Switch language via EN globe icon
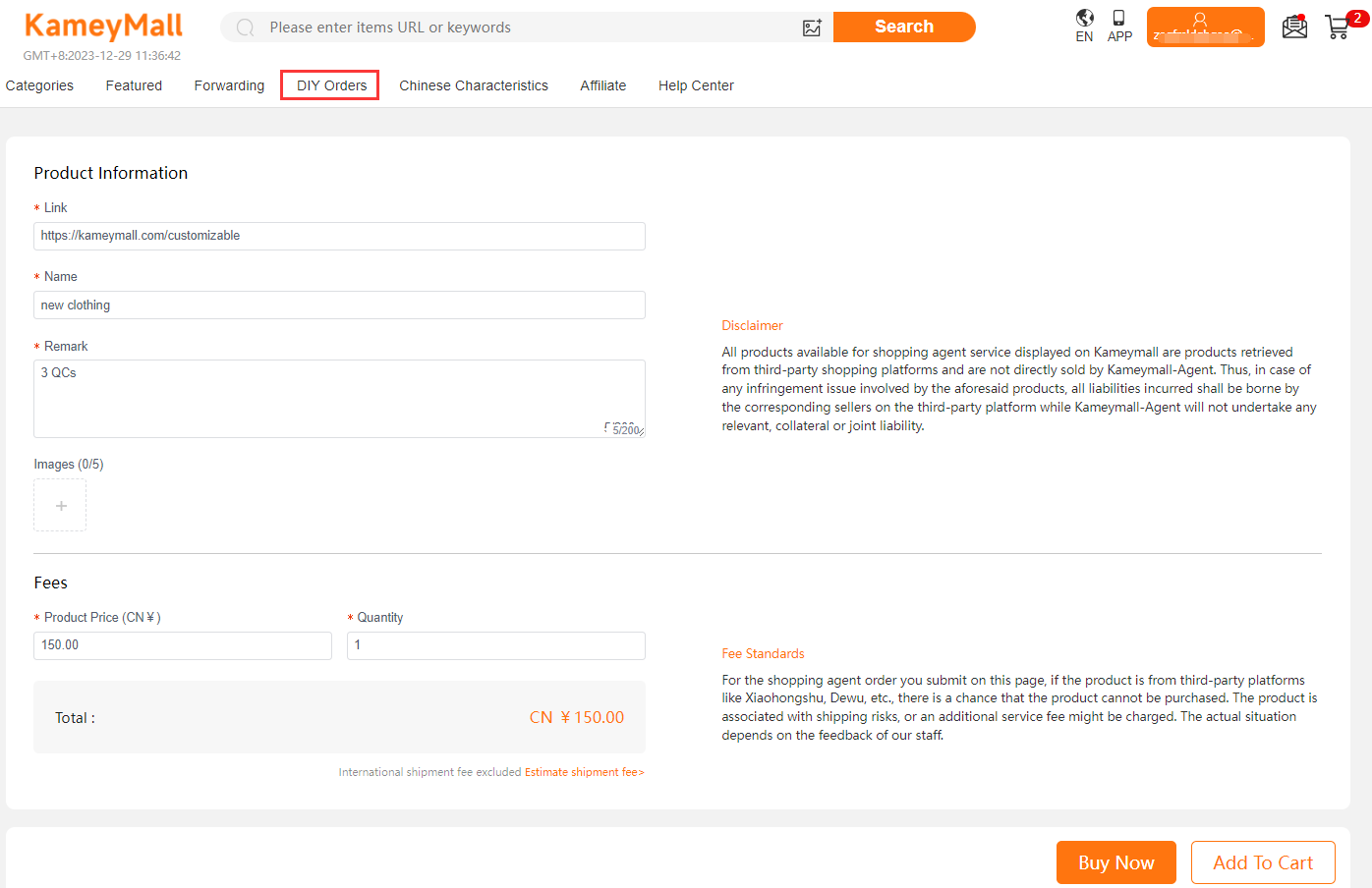The height and width of the screenshot is (888, 1372). 1085,26
